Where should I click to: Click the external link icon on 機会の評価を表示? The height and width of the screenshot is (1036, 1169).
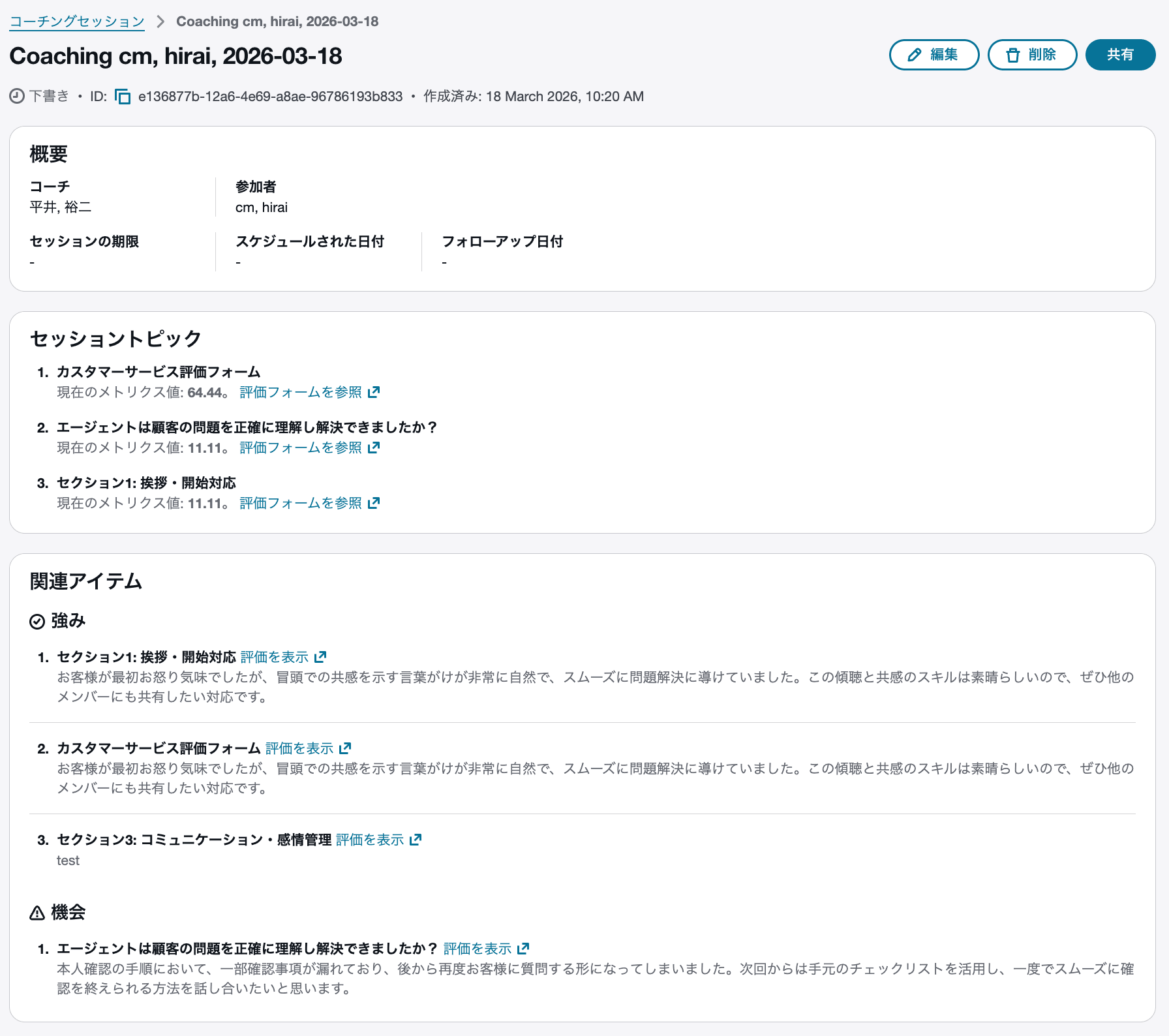tap(523, 948)
